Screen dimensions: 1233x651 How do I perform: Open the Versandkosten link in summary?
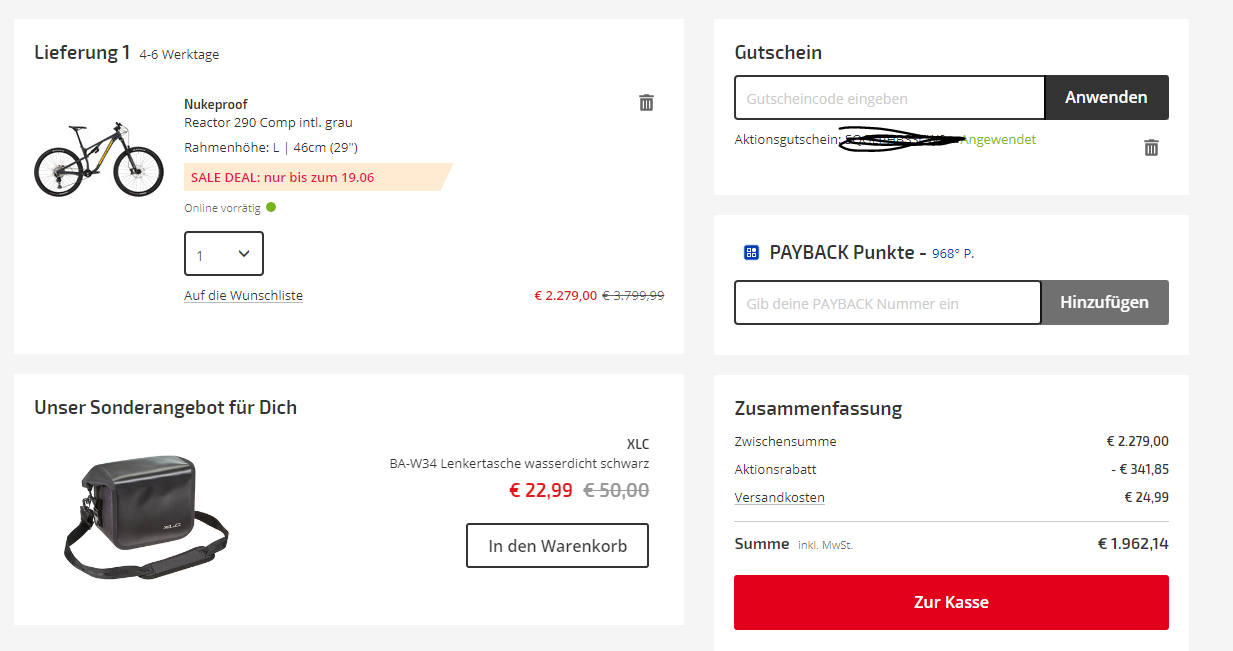point(779,498)
